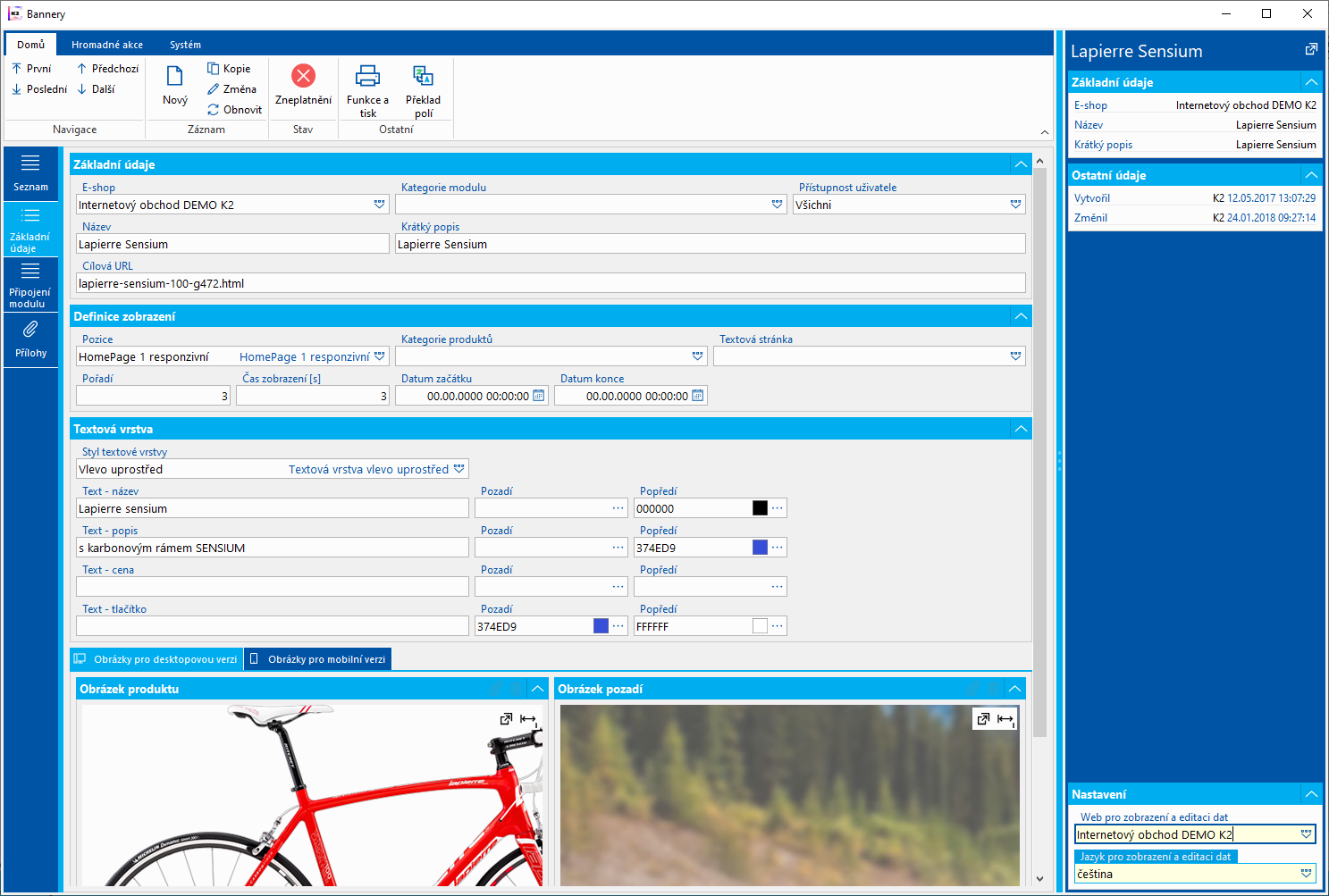Open Pozadí color picker for Text - cena
Viewport: 1329px width, 896px height.
(618, 587)
